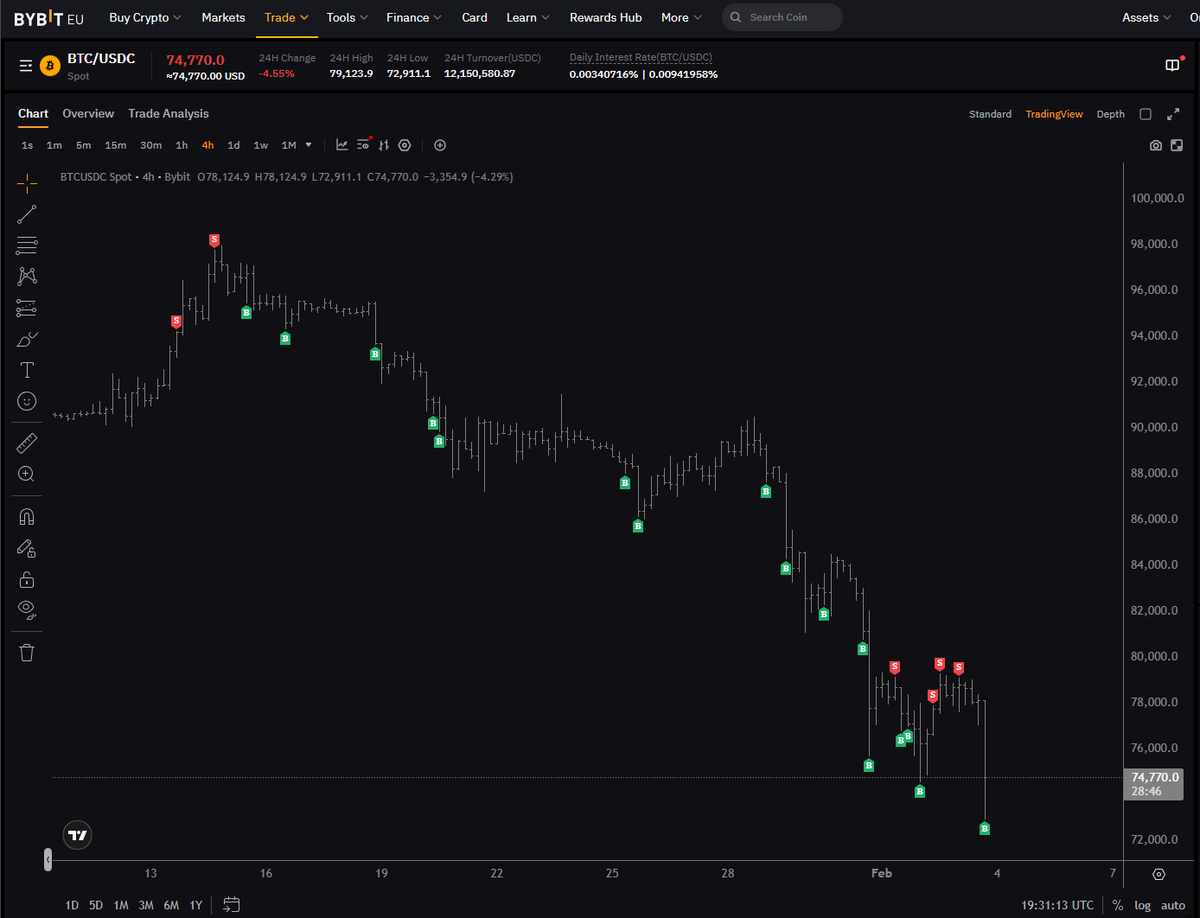Click the Search Coin field
The image size is (1200, 918).
coord(782,17)
